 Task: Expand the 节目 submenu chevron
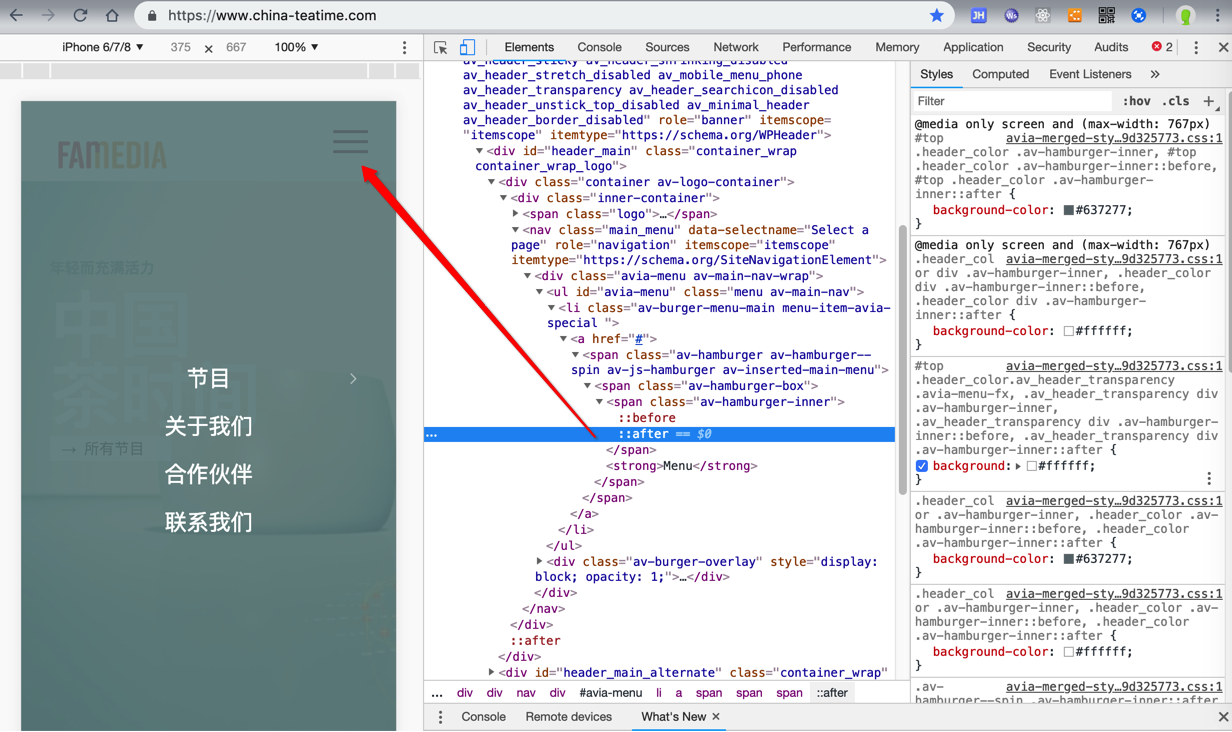click(353, 378)
